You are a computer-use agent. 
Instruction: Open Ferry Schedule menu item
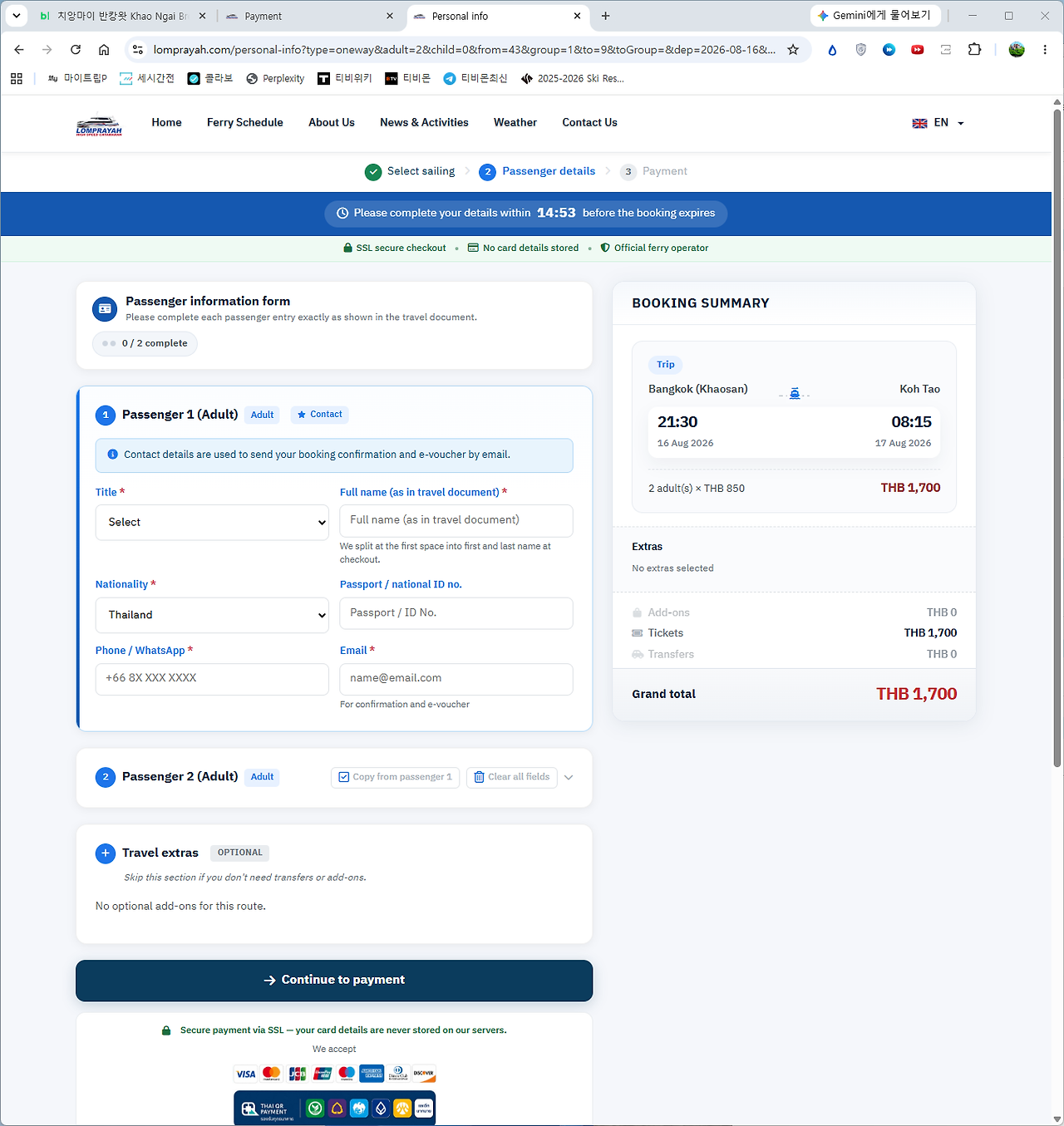(245, 122)
